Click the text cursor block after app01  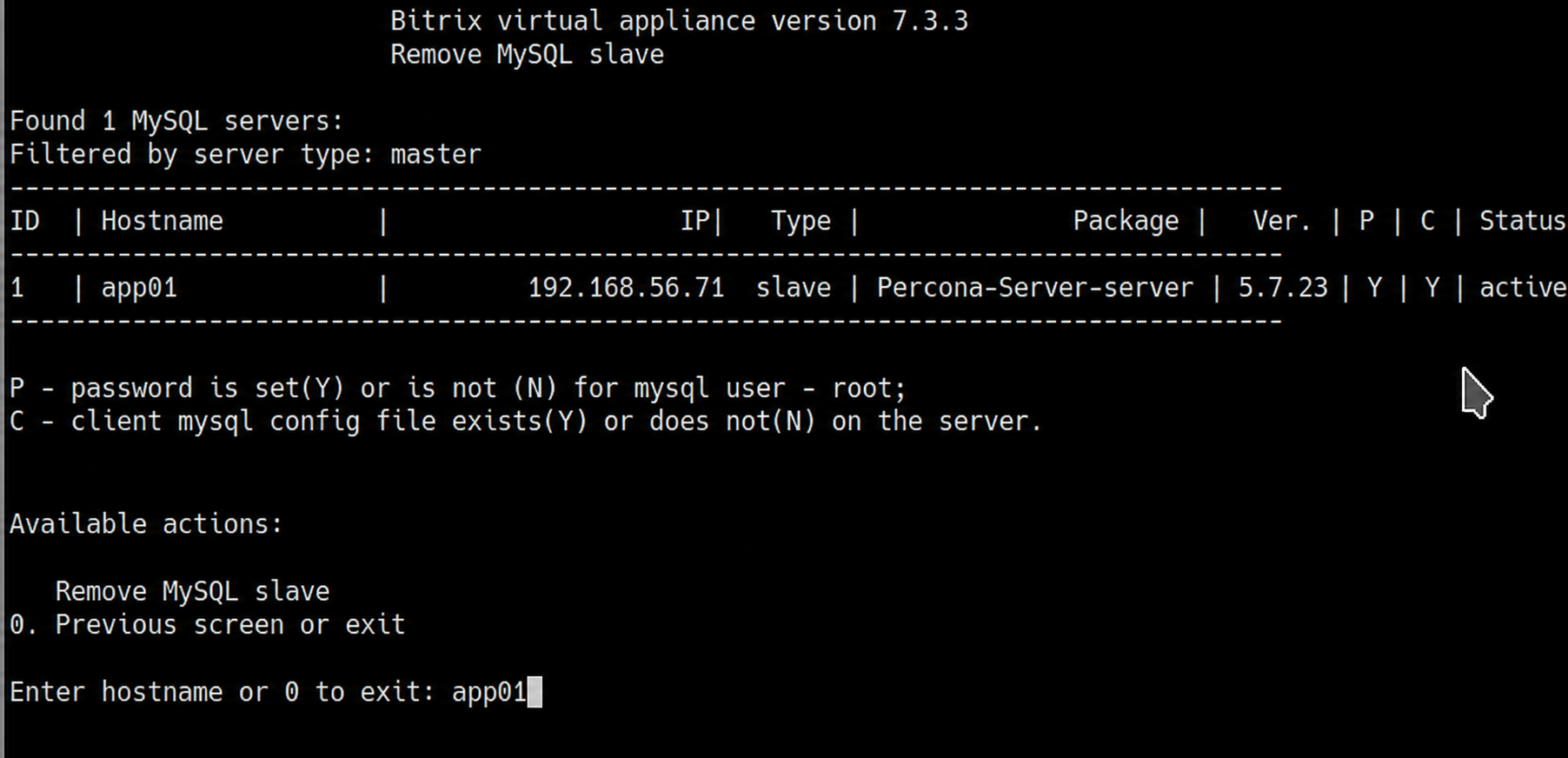click(x=535, y=693)
